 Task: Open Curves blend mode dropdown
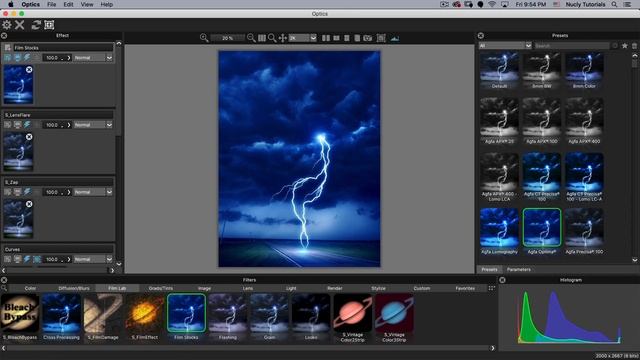(x=93, y=259)
